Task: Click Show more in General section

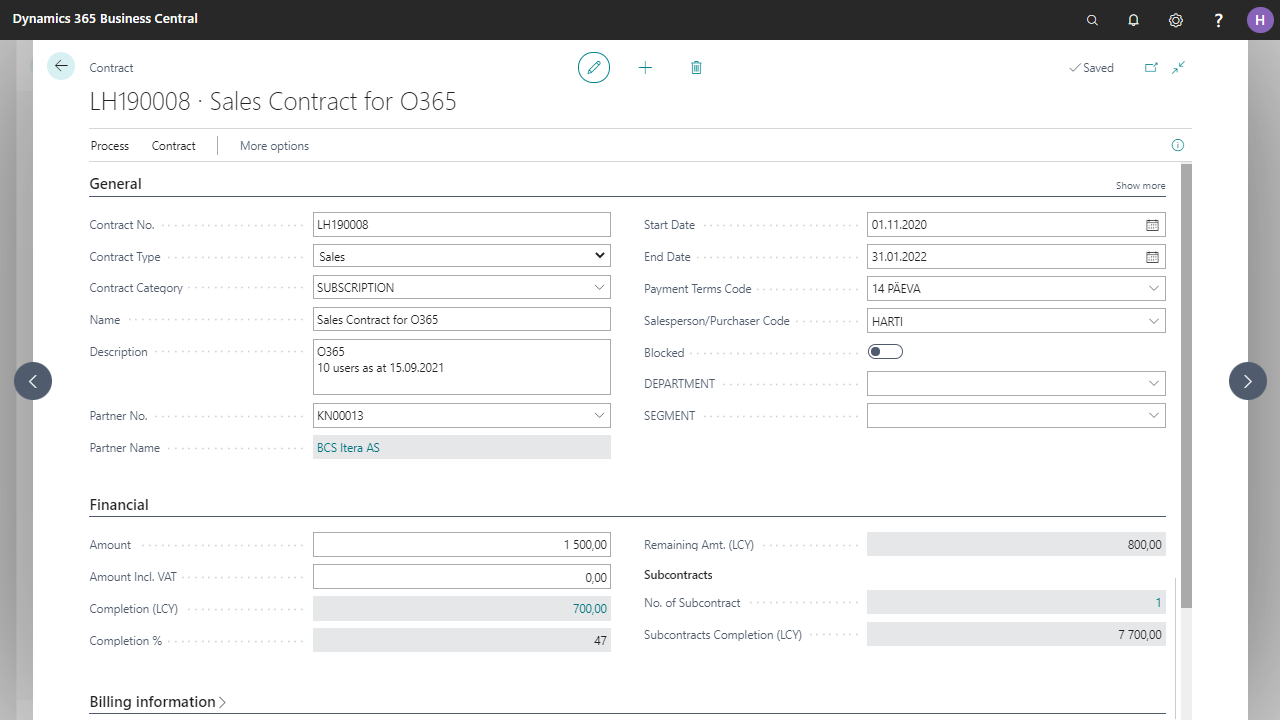Action: pos(1140,186)
